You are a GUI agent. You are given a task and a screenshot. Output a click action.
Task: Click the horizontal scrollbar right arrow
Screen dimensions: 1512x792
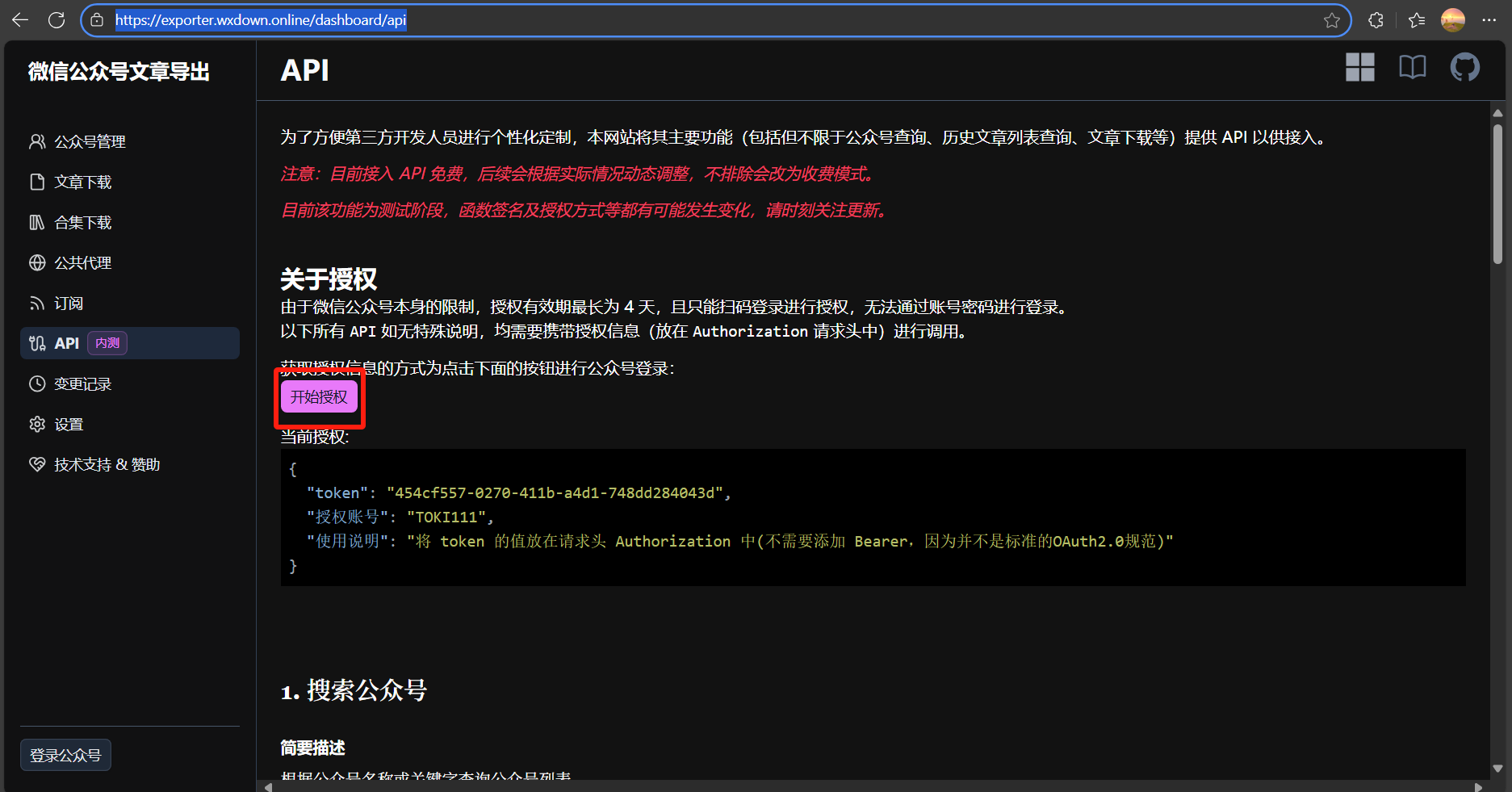point(1478,786)
